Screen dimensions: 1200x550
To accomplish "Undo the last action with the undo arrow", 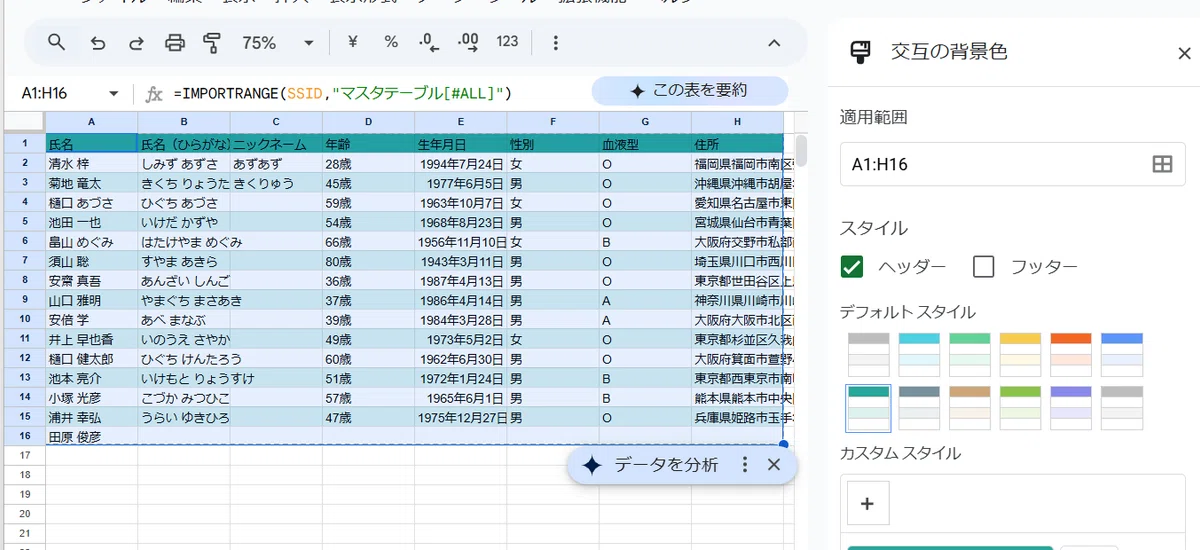I will (x=98, y=43).
